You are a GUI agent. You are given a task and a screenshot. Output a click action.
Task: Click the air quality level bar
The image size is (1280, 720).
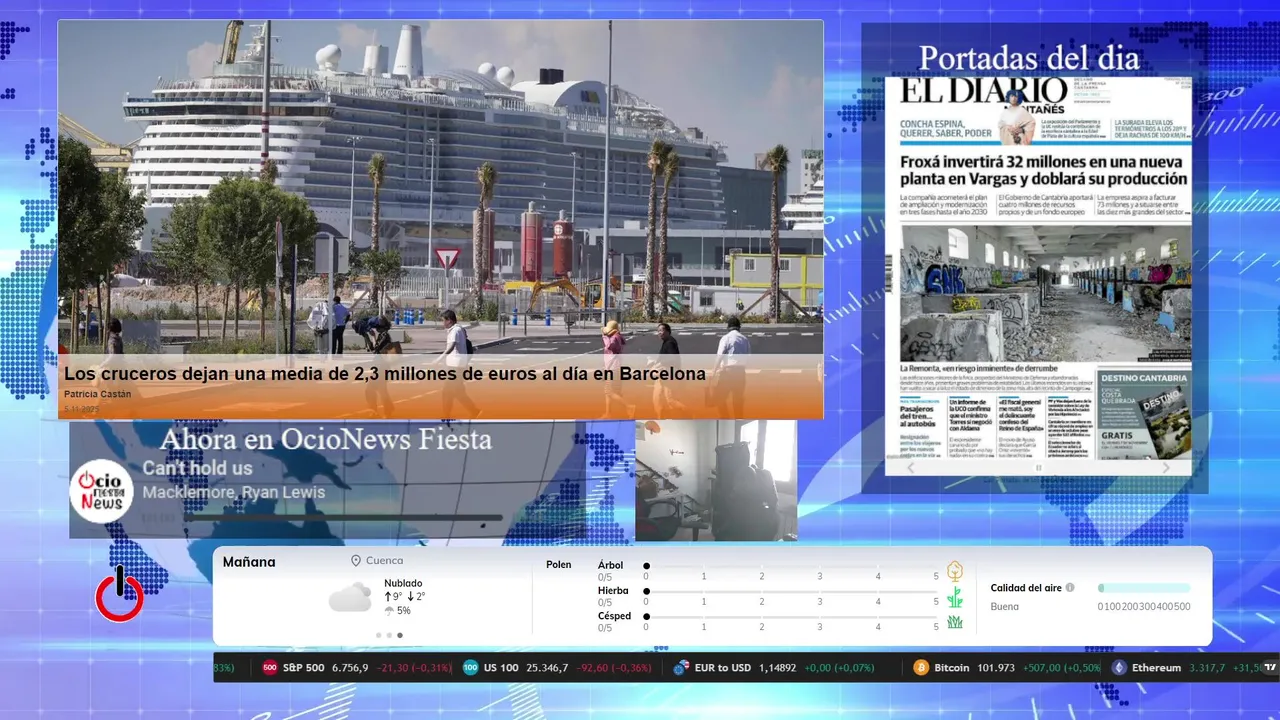click(x=1144, y=588)
